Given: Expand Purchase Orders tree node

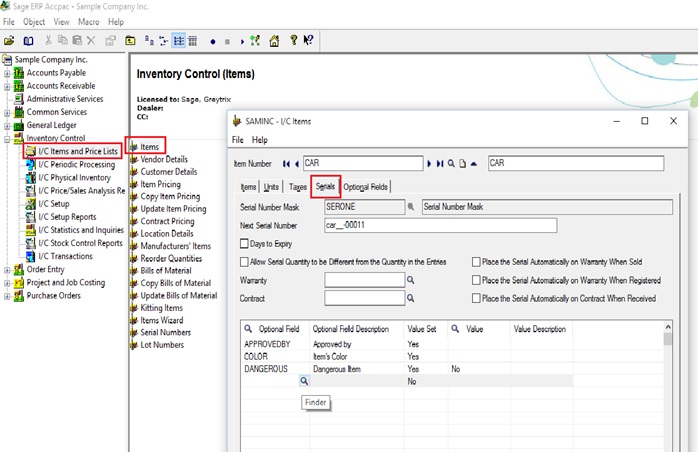Looking at the screenshot, I should pos(7,296).
